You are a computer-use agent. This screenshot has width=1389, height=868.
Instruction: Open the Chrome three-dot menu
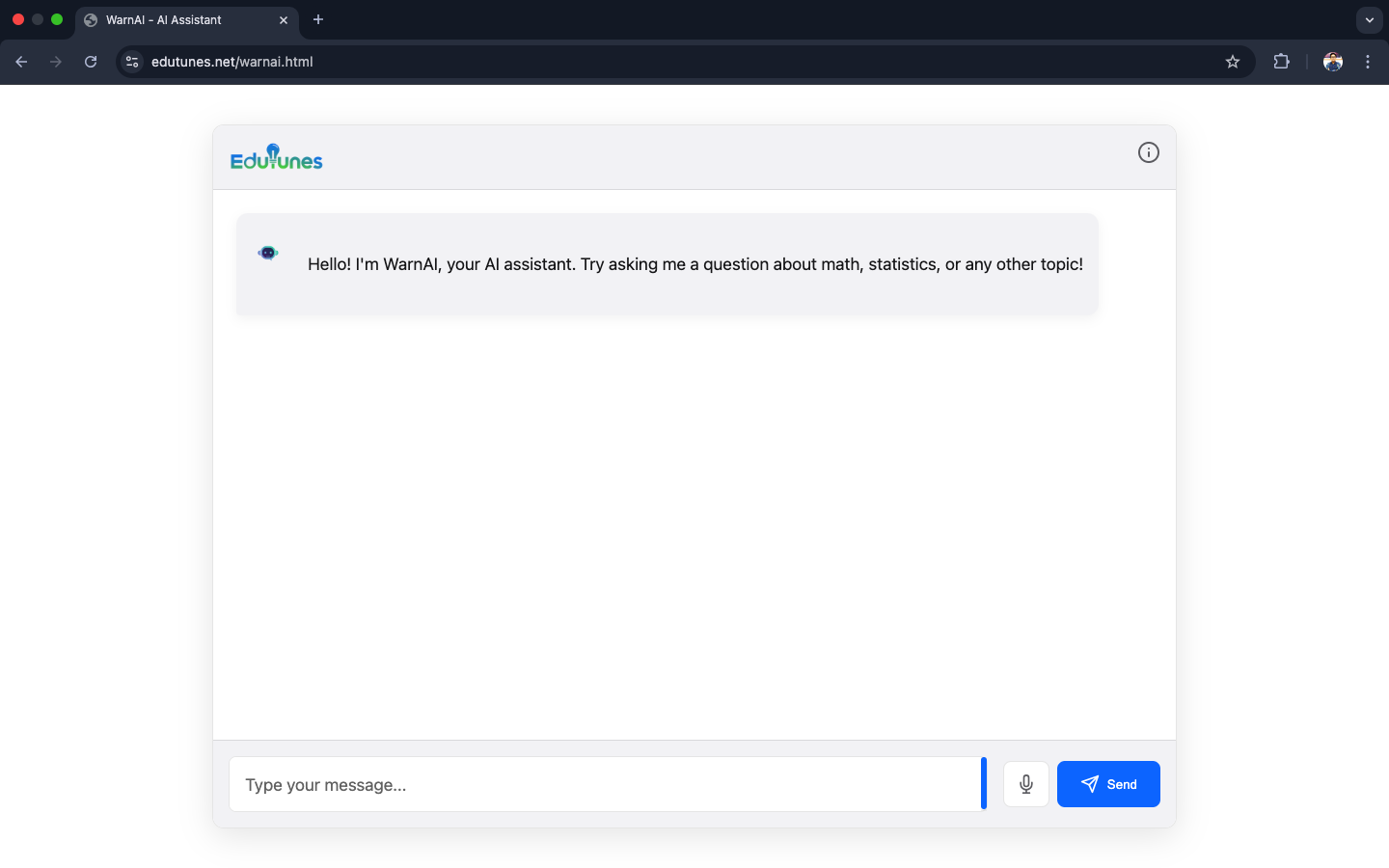(1368, 62)
